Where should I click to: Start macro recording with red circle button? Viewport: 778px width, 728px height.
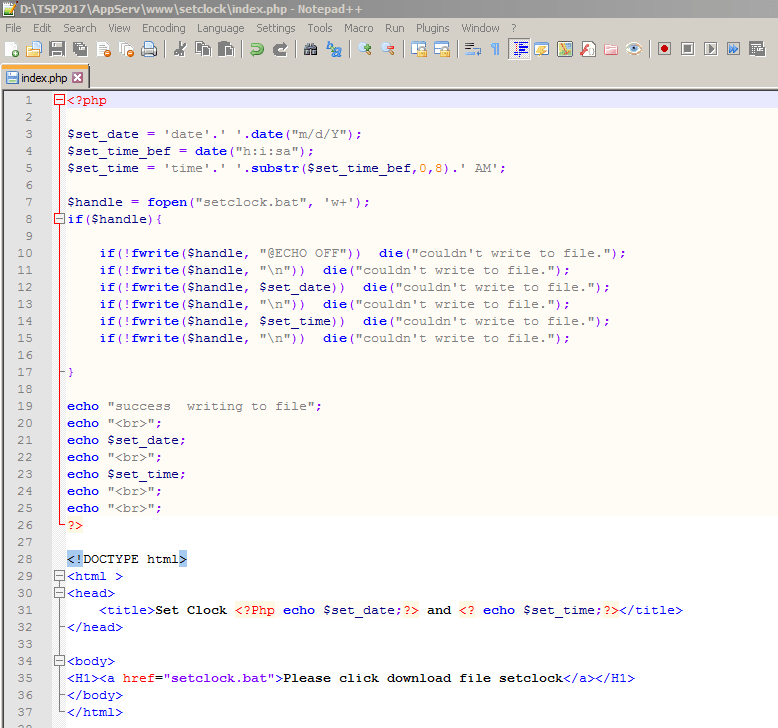click(x=664, y=49)
